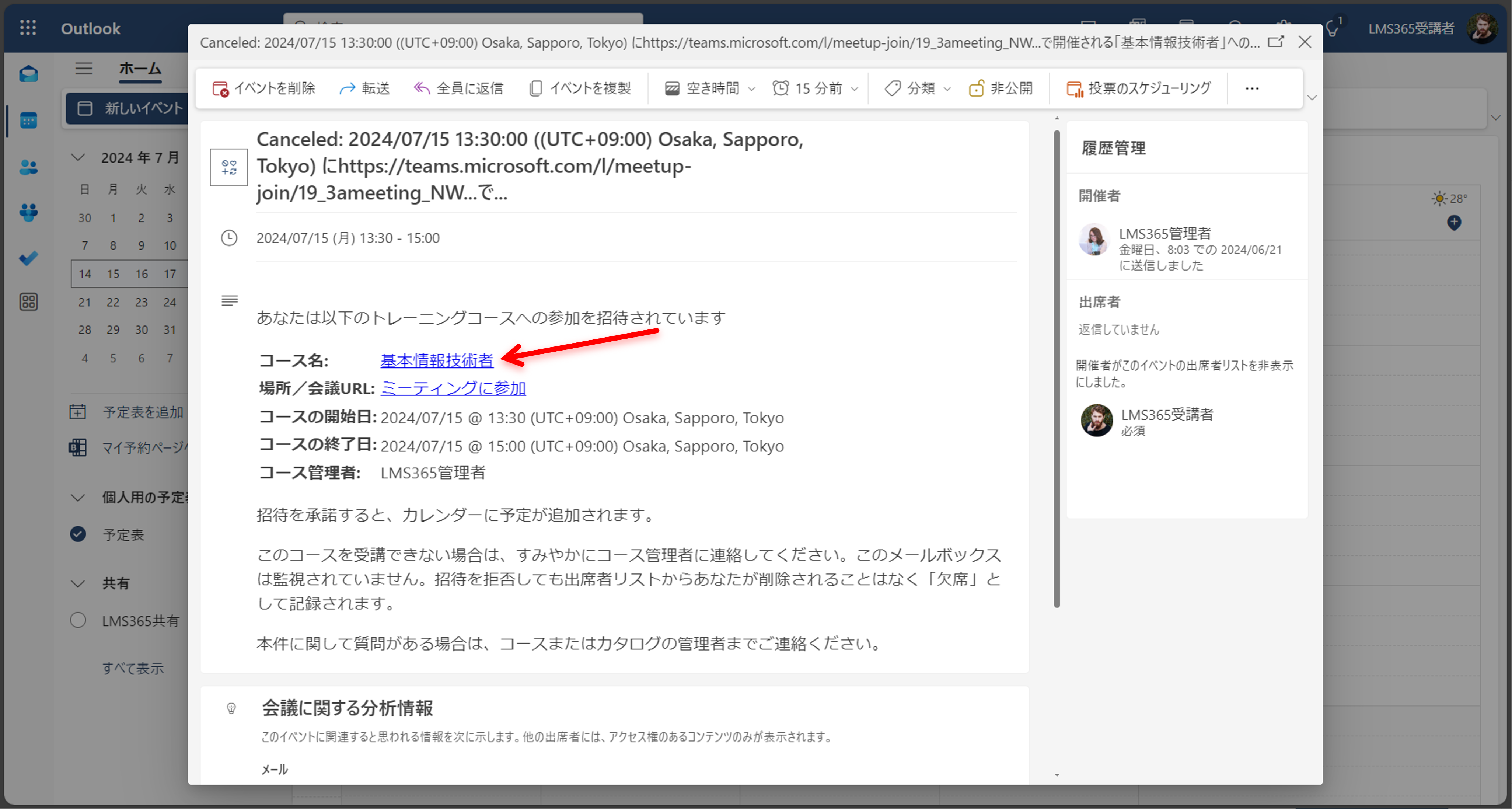Click ミーティングに参加 link
Viewport: 1512px width, 809px height.
point(453,388)
